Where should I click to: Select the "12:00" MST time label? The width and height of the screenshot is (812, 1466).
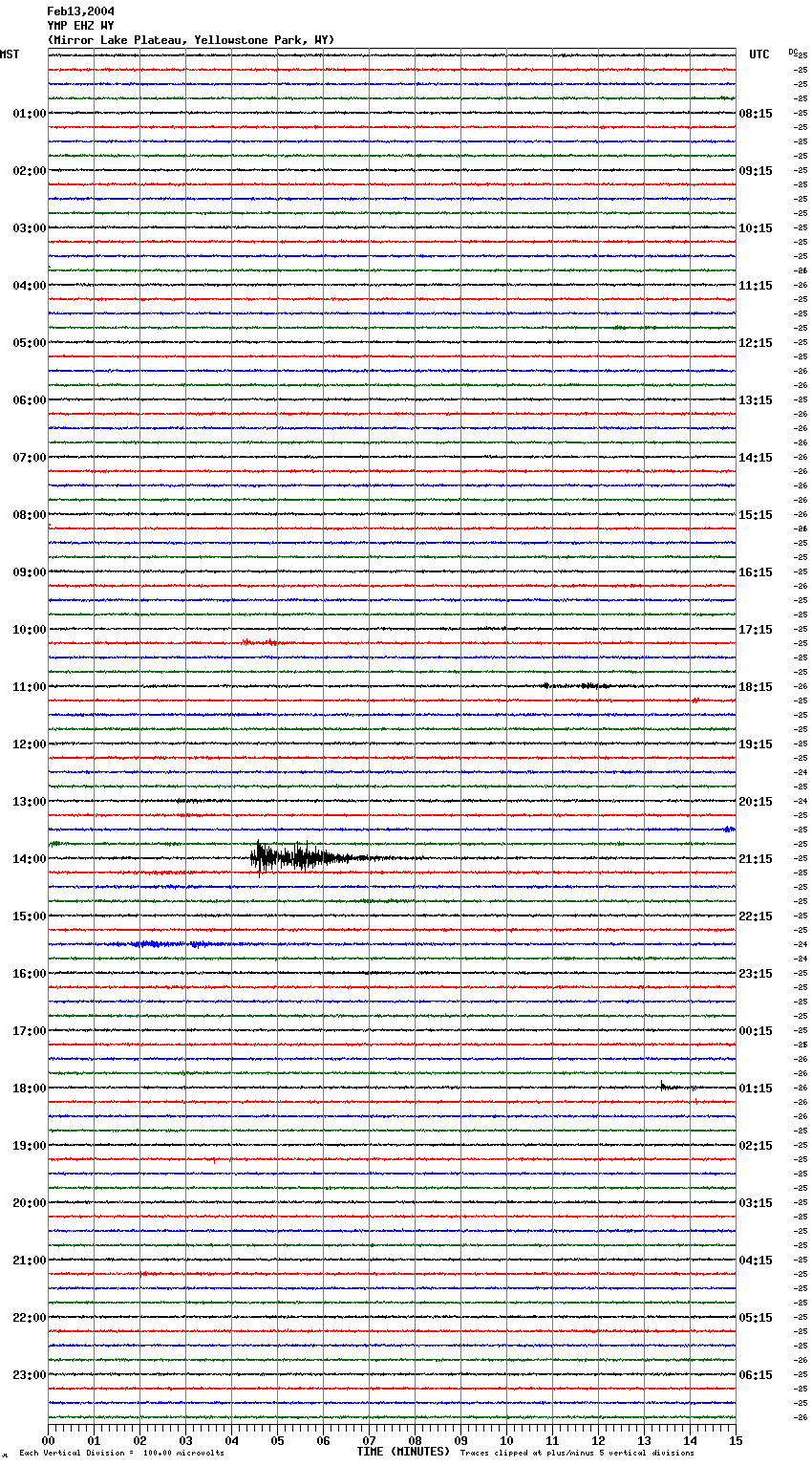pos(30,744)
